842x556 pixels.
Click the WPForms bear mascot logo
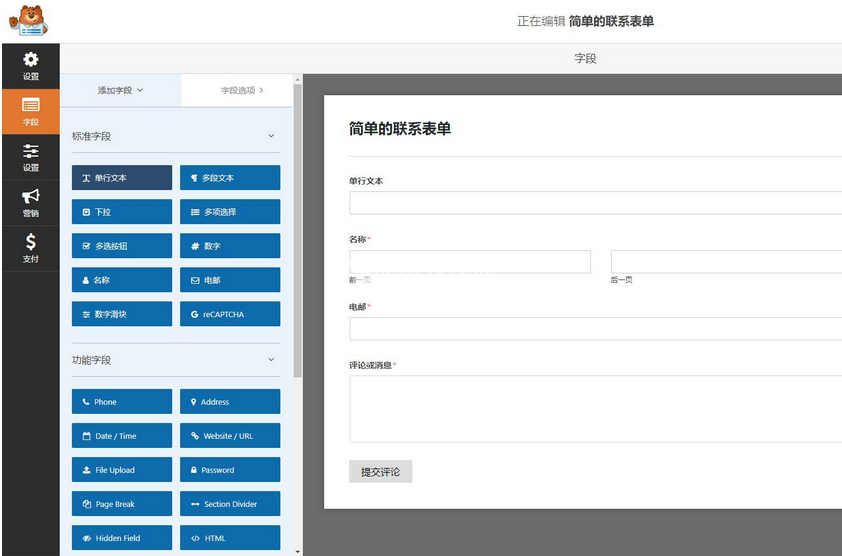click(x=28, y=20)
